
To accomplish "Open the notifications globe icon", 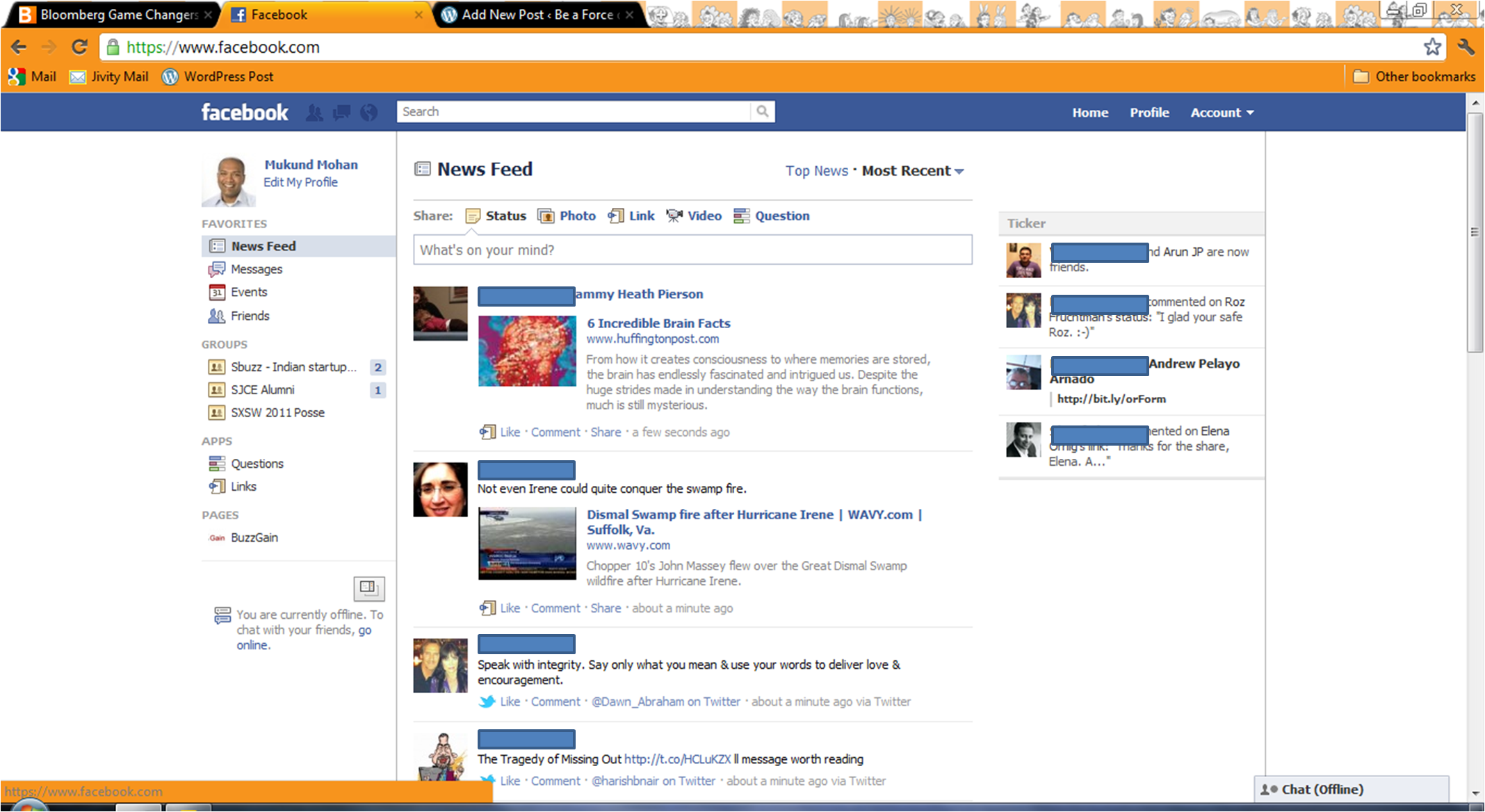I will point(368,113).
